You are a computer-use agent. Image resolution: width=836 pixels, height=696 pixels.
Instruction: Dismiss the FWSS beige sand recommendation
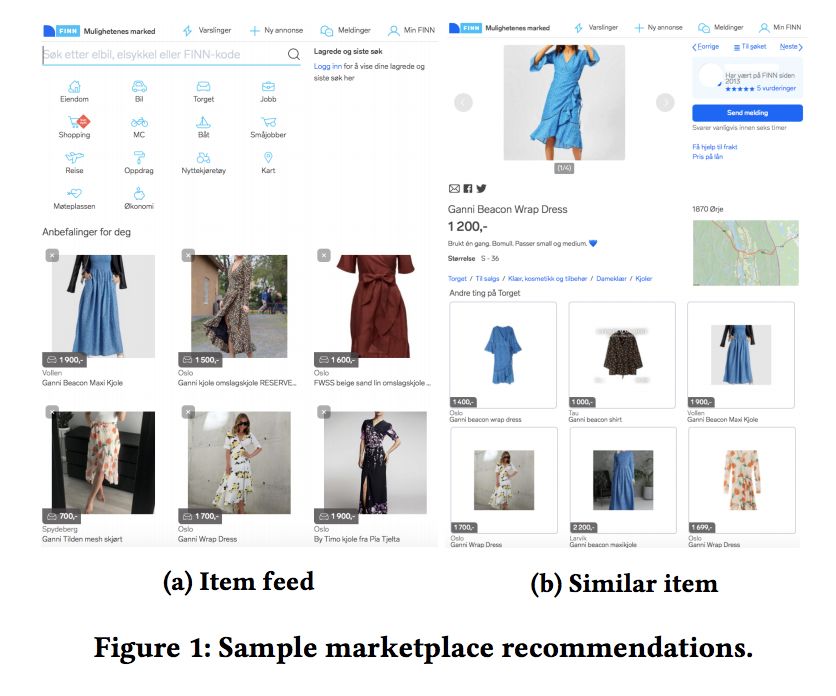point(324,255)
